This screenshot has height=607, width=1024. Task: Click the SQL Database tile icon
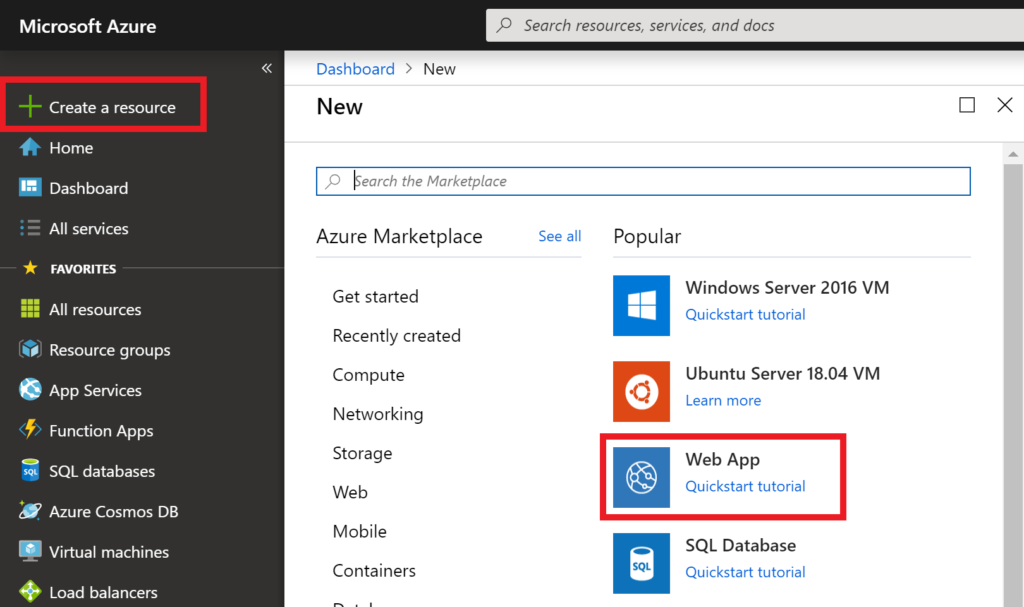(x=641, y=563)
